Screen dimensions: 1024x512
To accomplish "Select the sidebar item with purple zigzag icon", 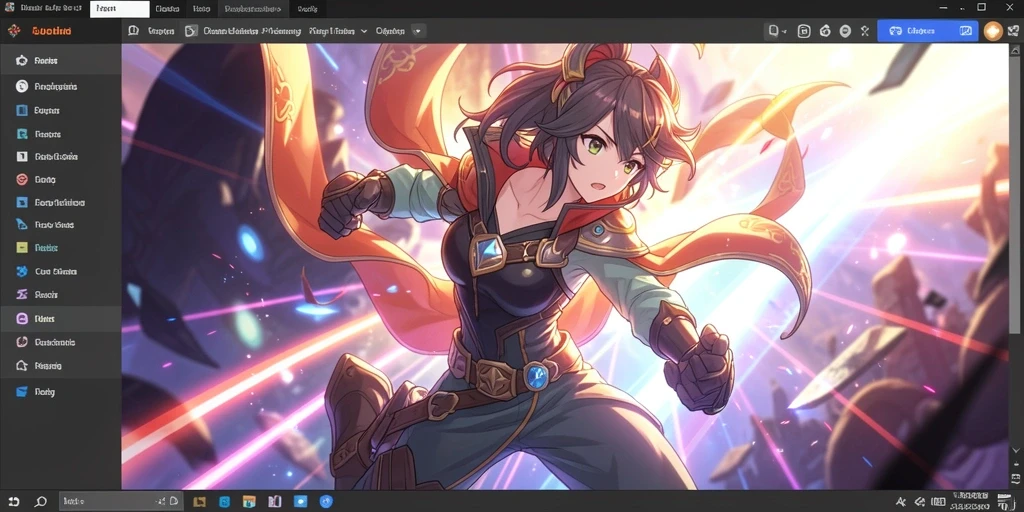I will (61, 295).
